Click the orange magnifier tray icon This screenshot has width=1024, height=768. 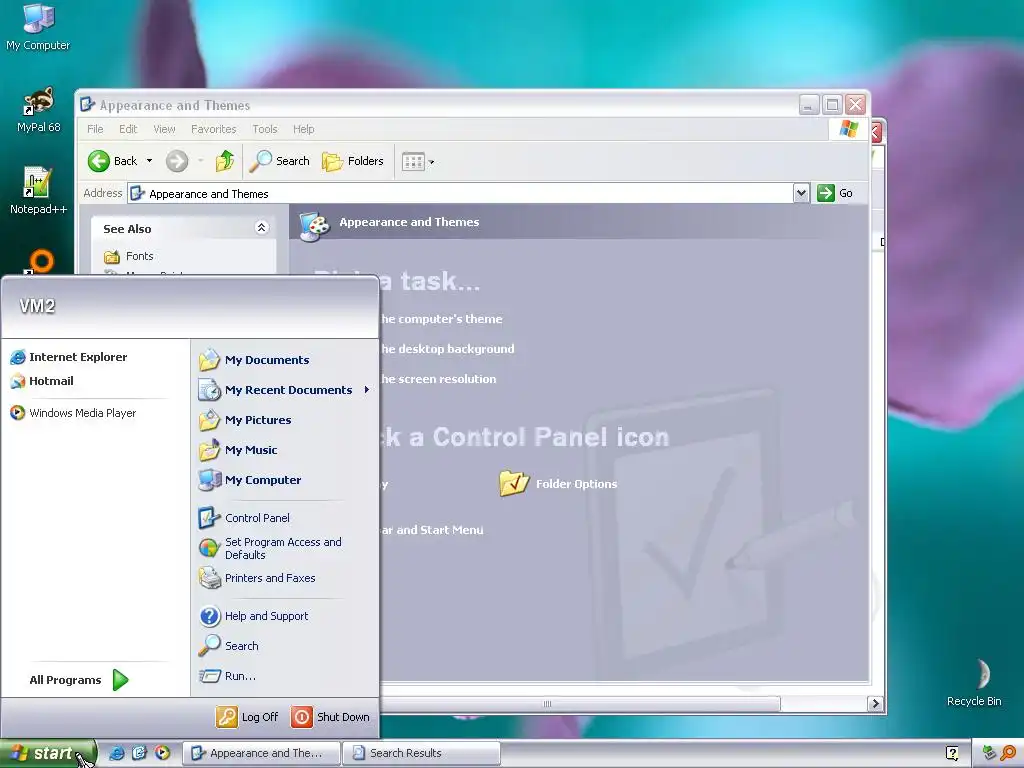click(1008, 753)
